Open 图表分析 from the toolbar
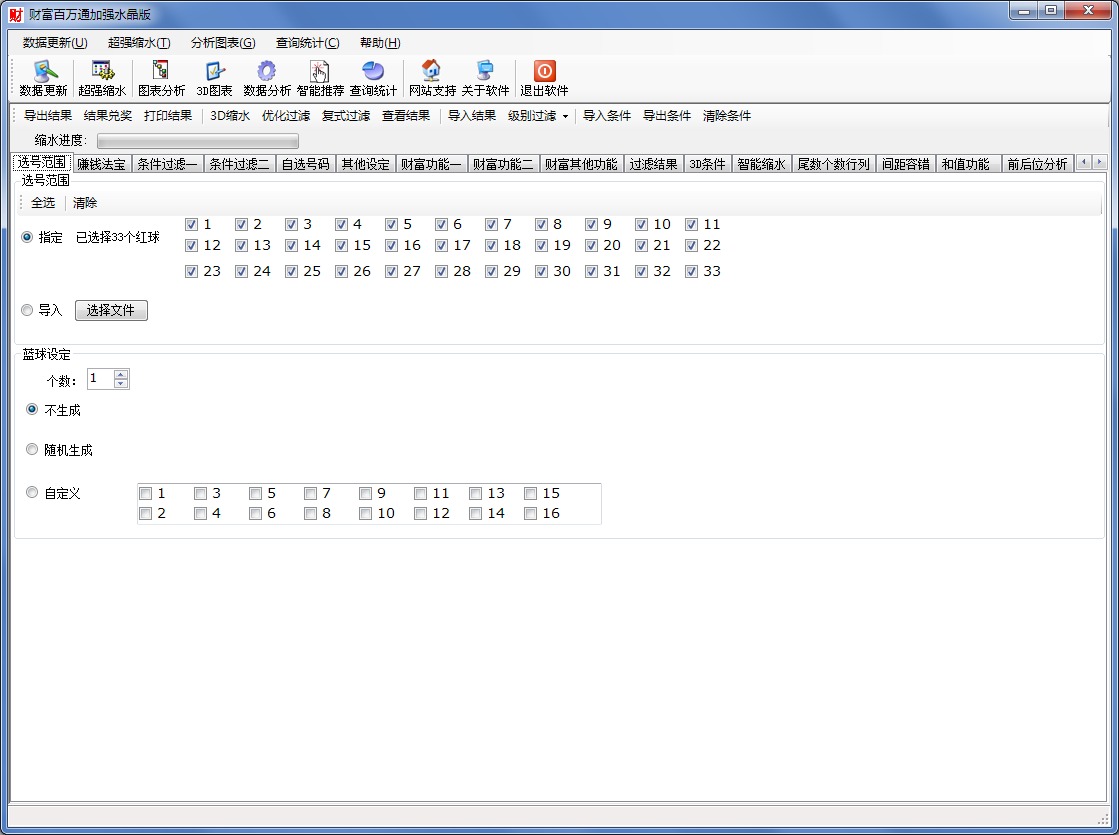Viewport: 1119px width, 835px height. [x=161, y=72]
